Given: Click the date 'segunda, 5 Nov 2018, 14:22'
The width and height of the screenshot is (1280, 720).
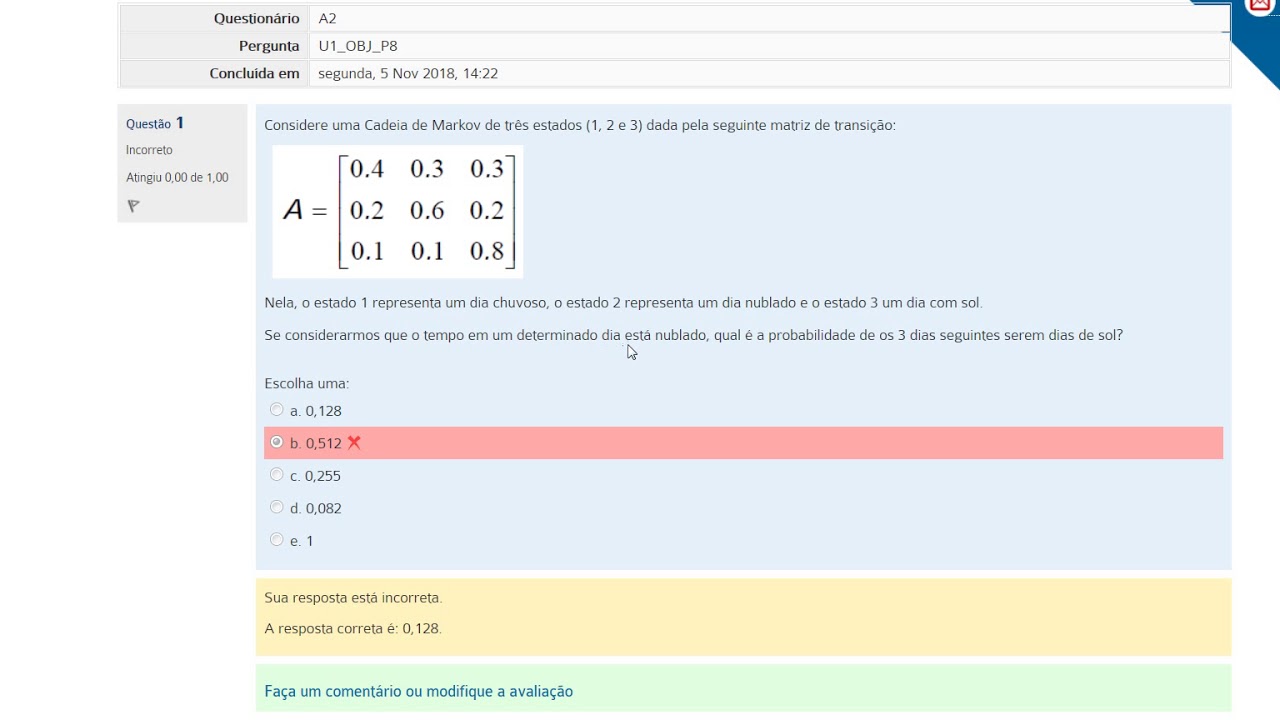Looking at the screenshot, I should [x=408, y=74].
